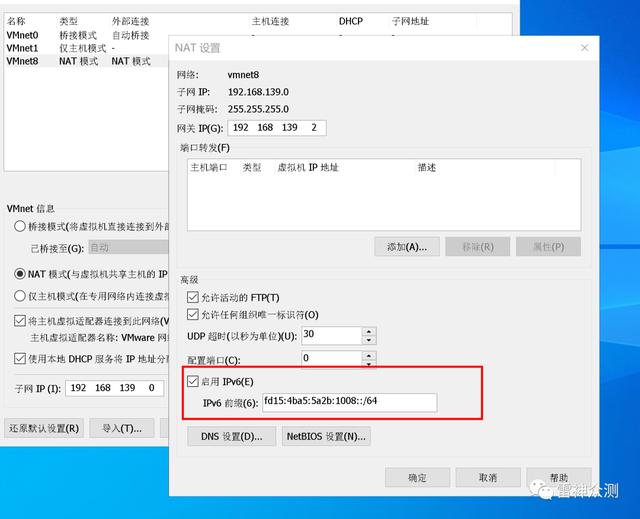Select NAT 模式 radio button
This screenshot has width=640, height=519.
20,274
